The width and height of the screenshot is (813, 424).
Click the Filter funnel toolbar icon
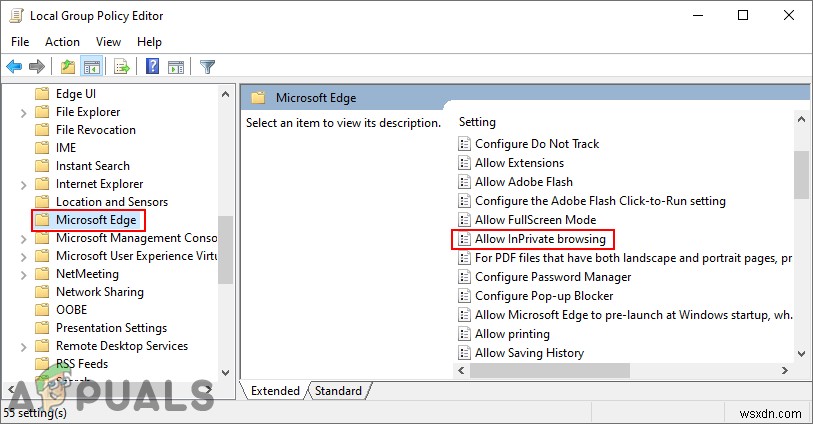(x=207, y=66)
